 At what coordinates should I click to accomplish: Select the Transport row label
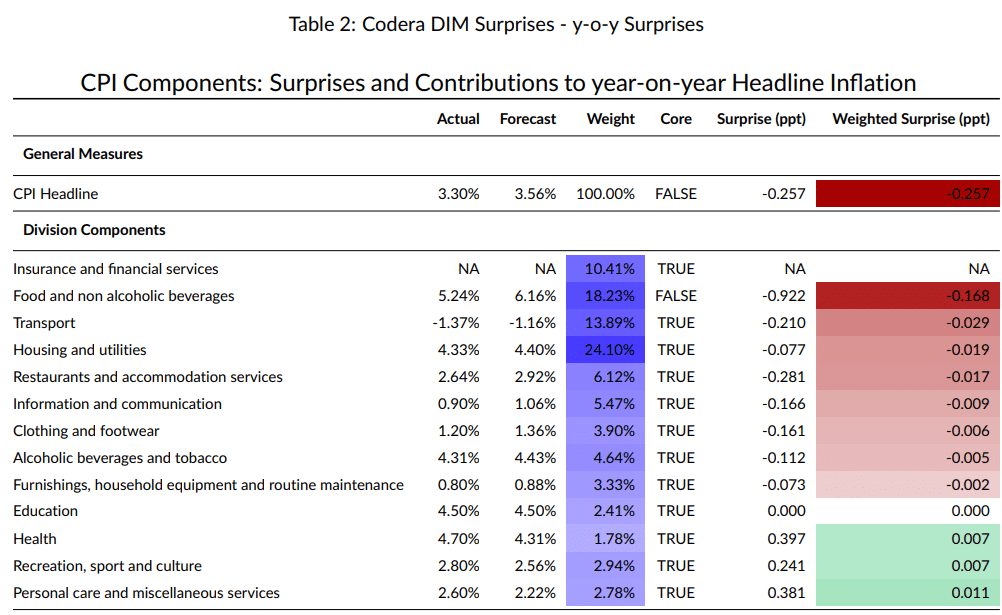[x=44, y=323]
